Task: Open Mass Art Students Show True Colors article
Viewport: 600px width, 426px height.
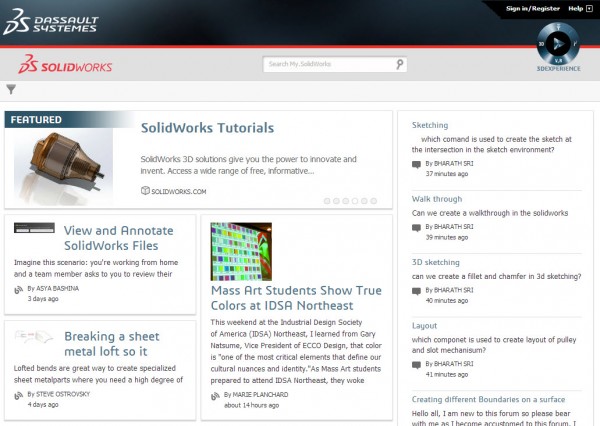Action: (296, 298)
